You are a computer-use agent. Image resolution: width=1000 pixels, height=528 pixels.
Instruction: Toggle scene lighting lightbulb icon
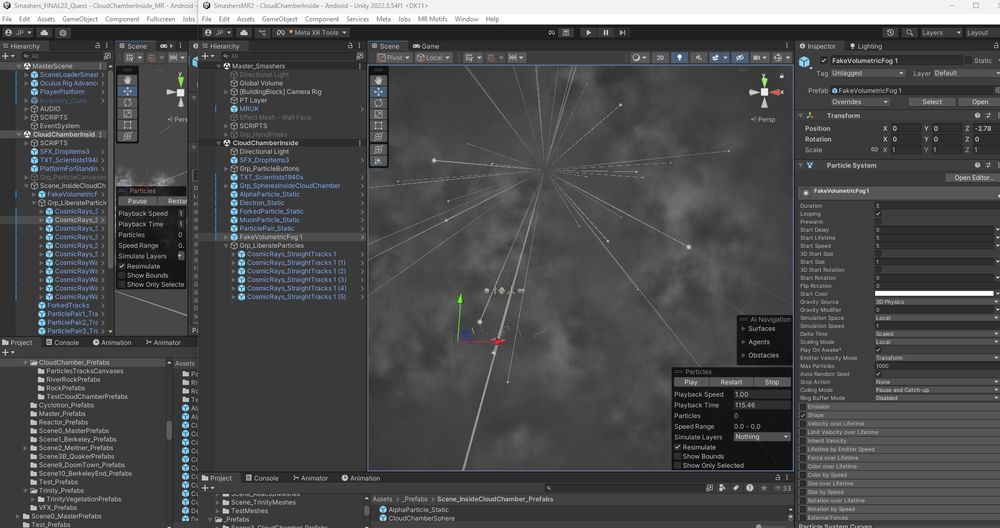(x=679, y=58)
